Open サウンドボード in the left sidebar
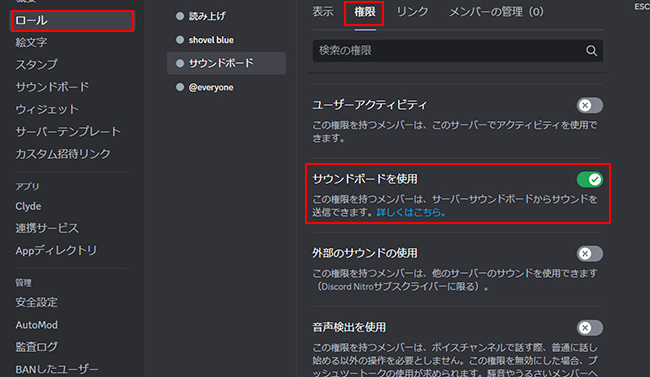The image size is (650, 377). tap(52, 87)
